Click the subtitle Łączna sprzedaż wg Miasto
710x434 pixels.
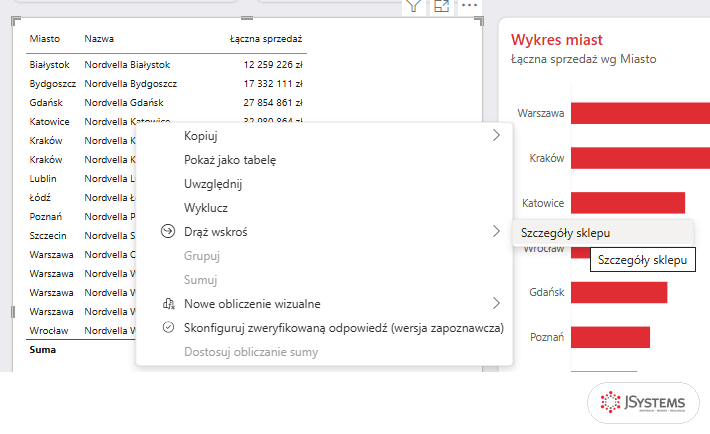583,59
